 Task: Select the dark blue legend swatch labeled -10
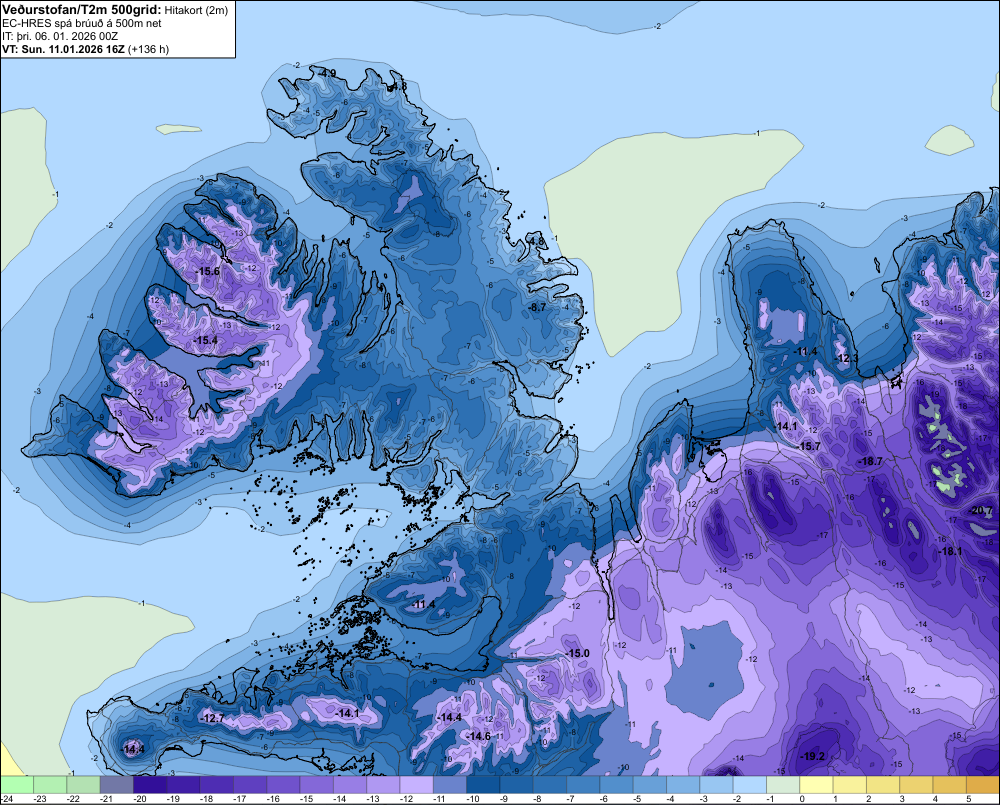coord(483,784)
